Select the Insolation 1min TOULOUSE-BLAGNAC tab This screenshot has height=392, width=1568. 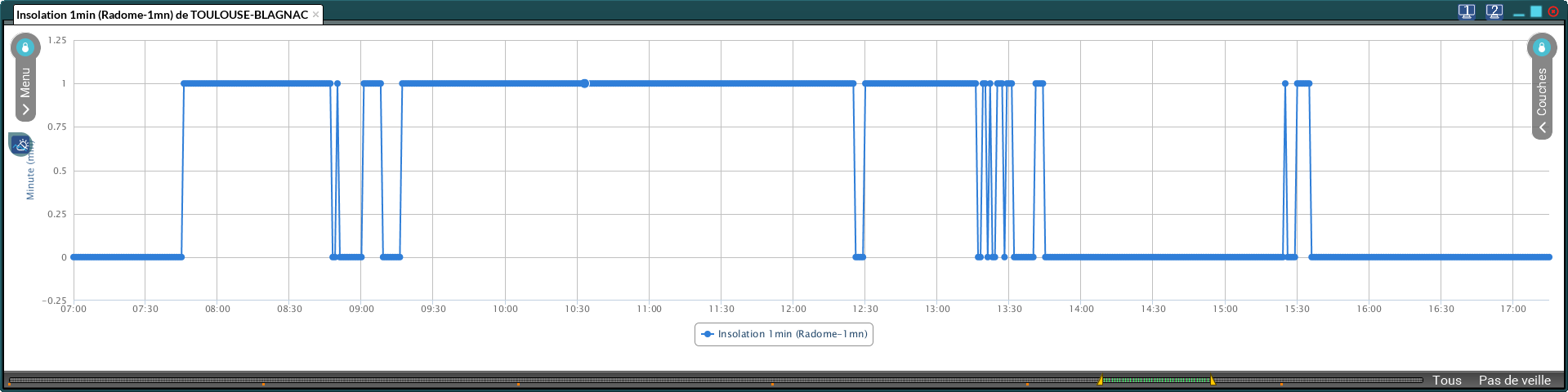click(163, 15)
